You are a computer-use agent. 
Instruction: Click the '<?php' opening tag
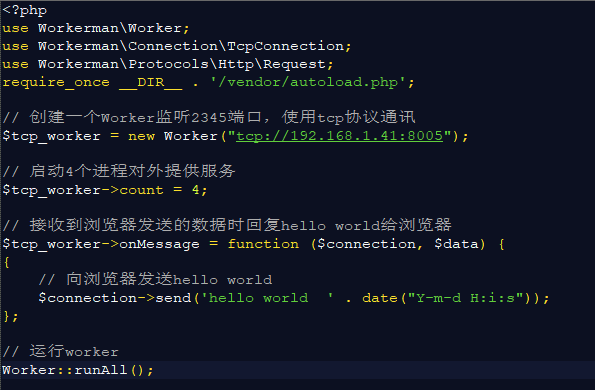tap(25, 10)
